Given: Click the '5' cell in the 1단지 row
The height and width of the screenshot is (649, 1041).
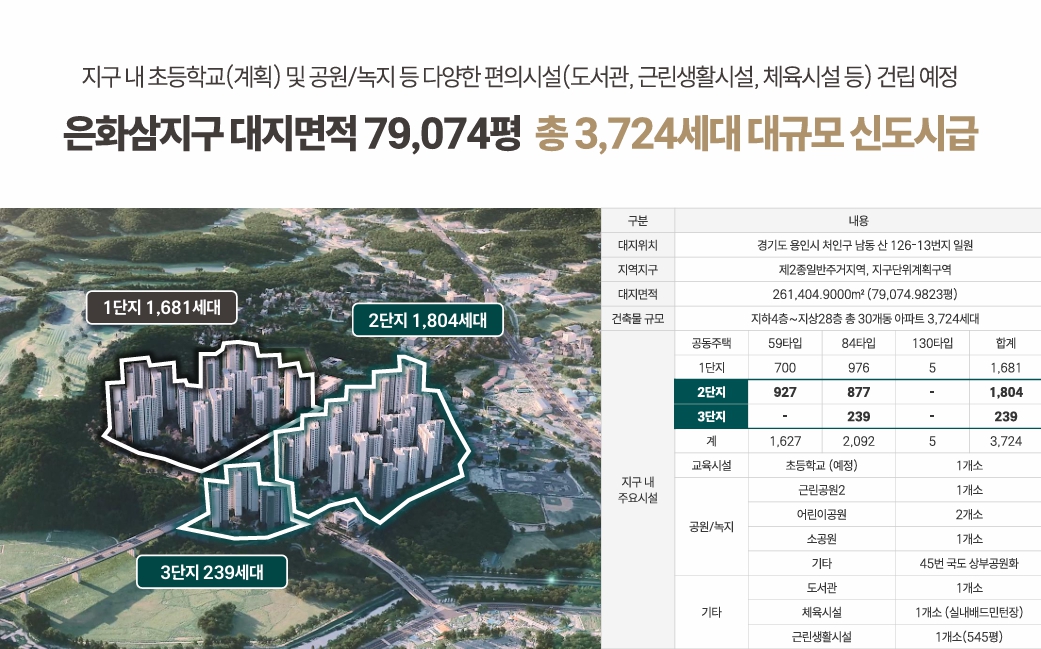Looking at the screenshot, I should [x=932, y=368].
